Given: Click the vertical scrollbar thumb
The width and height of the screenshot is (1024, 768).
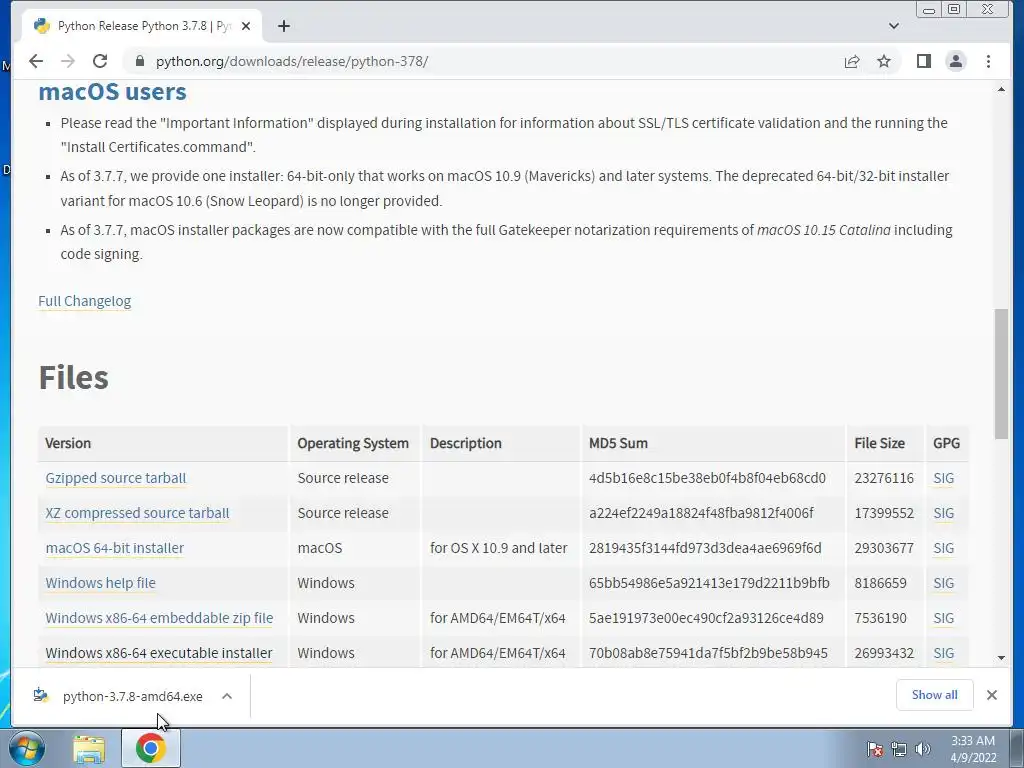Looking at the screenshot, I should pos(1001,374).
